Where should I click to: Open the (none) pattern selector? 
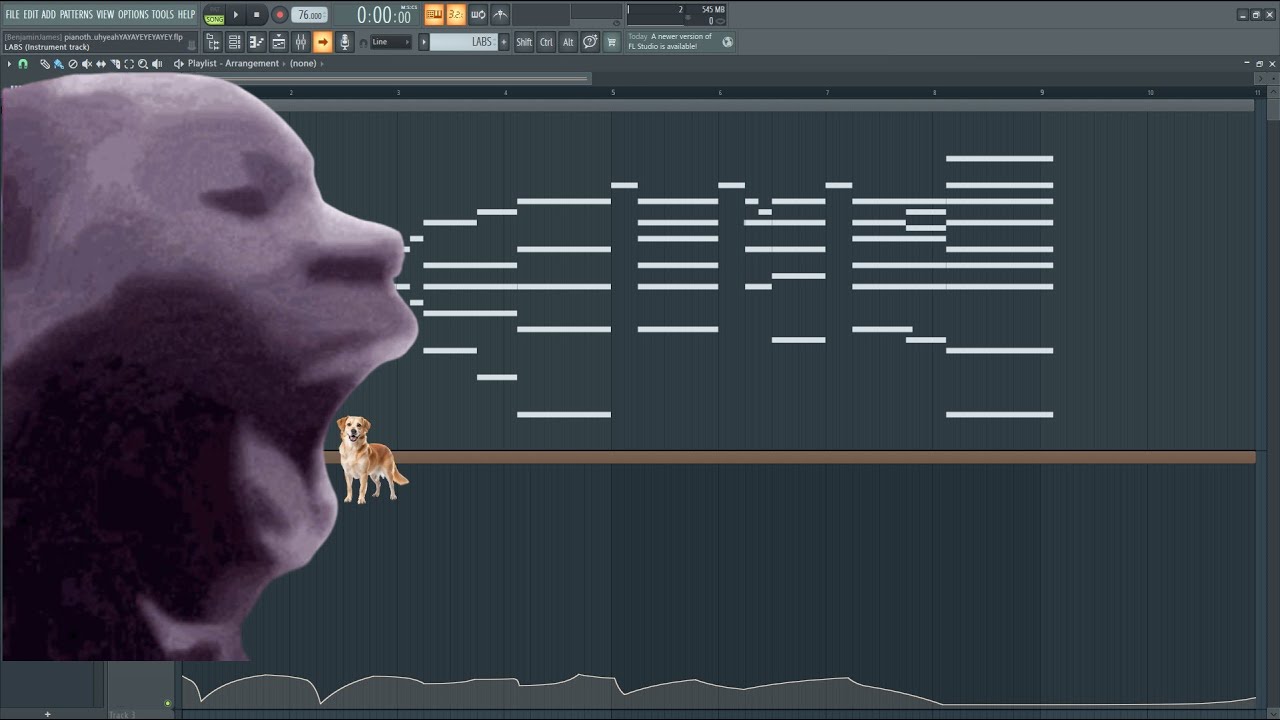coord(303,64)
